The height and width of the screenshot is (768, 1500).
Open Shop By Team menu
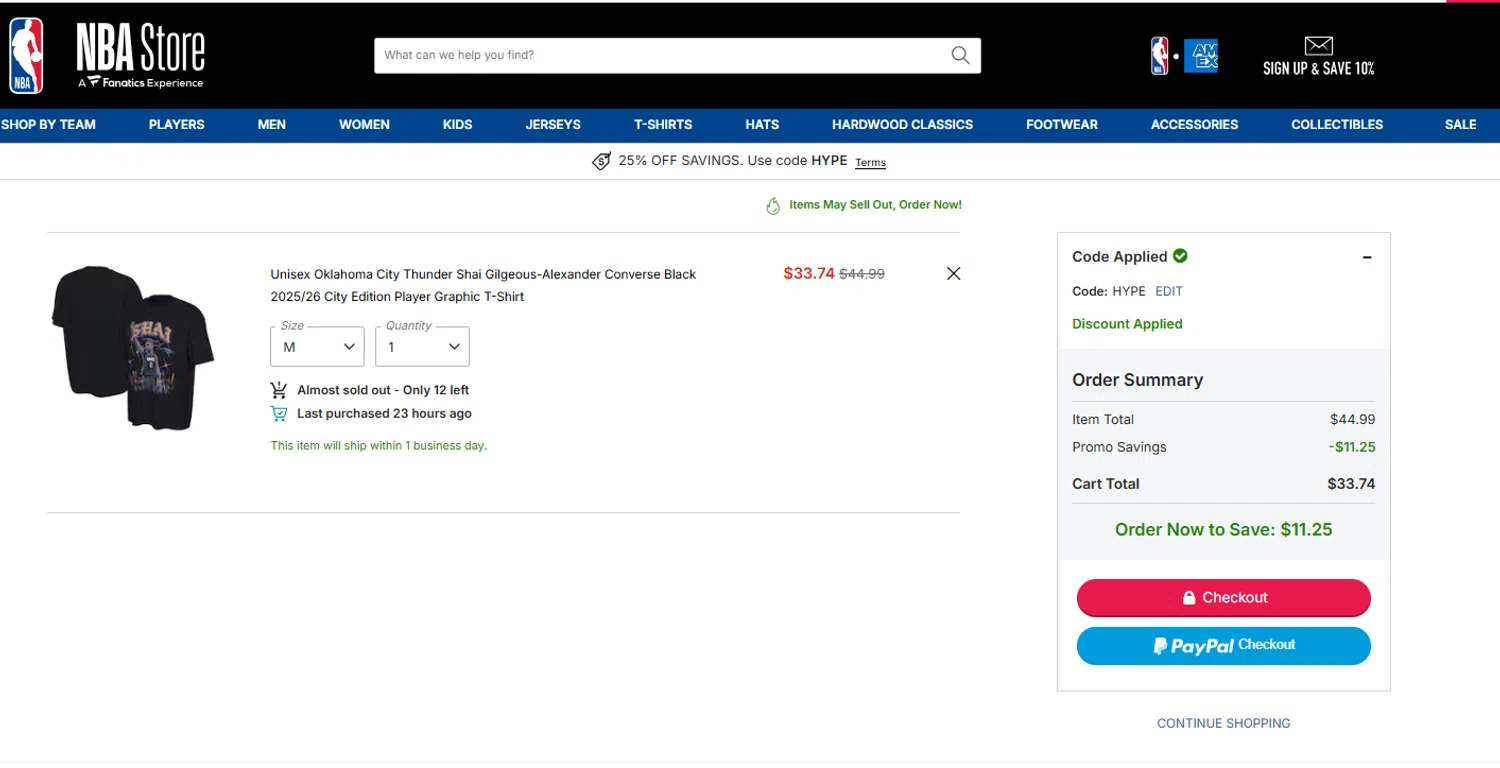[48, 125]
